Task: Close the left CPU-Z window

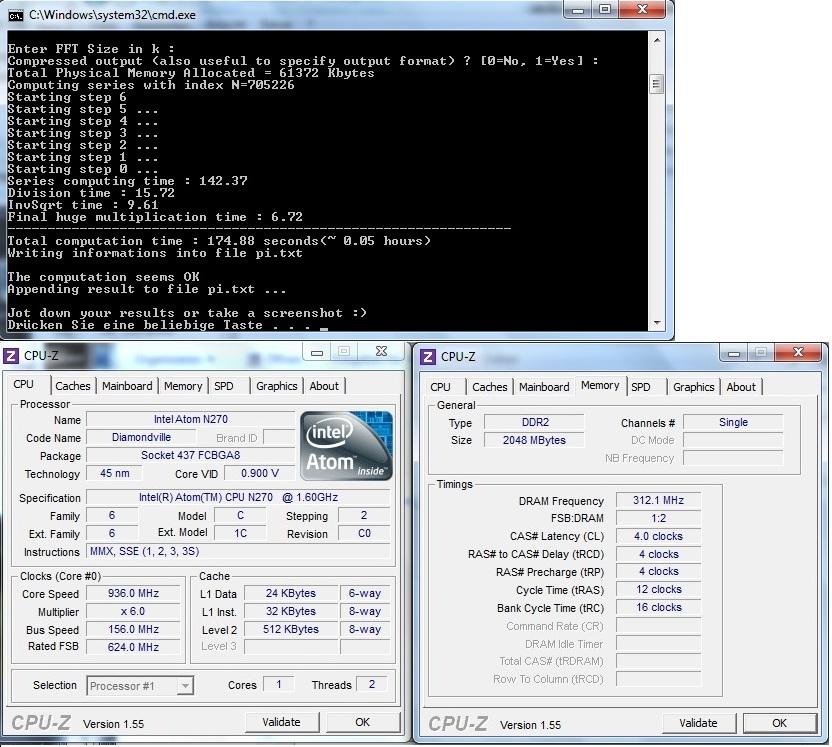Action: (x=381, y=352)
